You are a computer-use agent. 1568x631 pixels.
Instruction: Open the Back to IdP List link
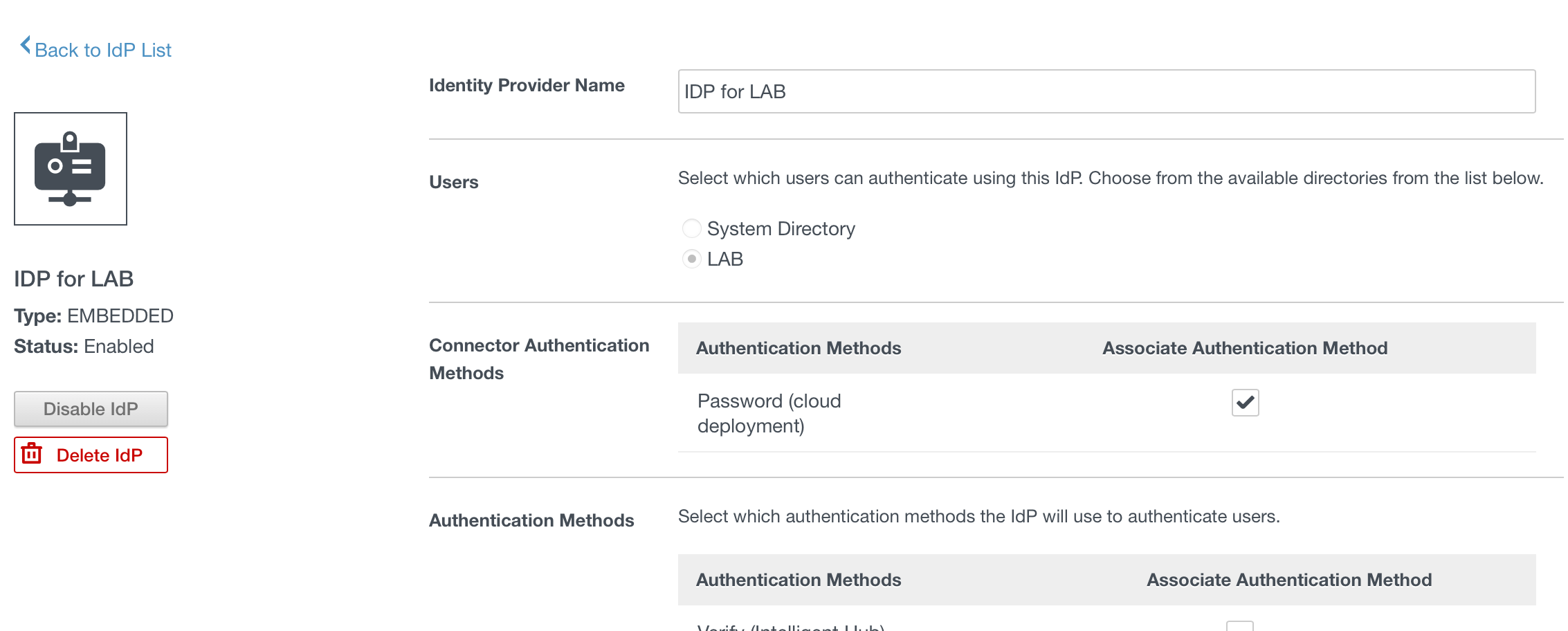tap(102, 51)
